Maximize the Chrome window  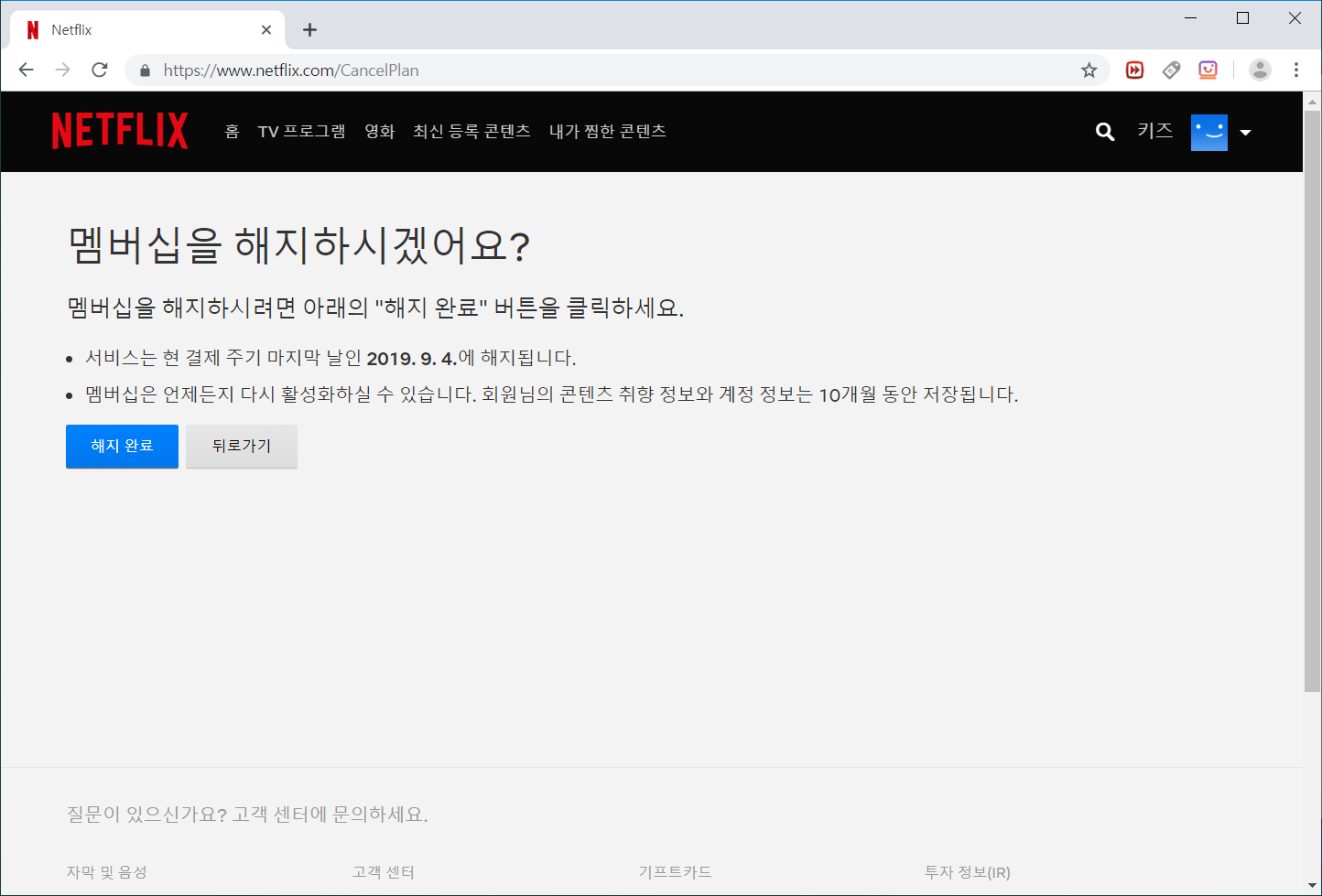1242,18
